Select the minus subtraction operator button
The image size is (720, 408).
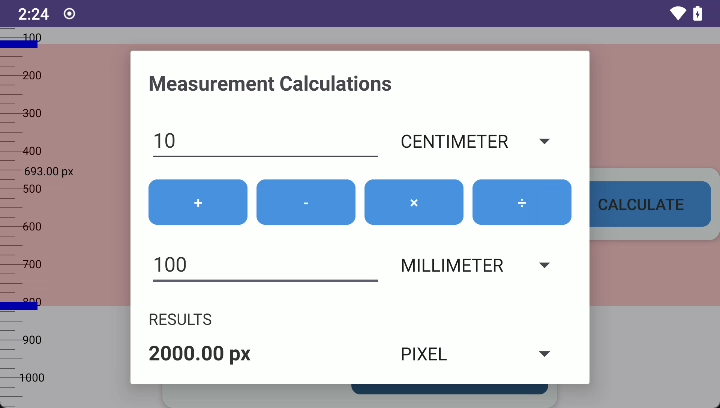306,202
